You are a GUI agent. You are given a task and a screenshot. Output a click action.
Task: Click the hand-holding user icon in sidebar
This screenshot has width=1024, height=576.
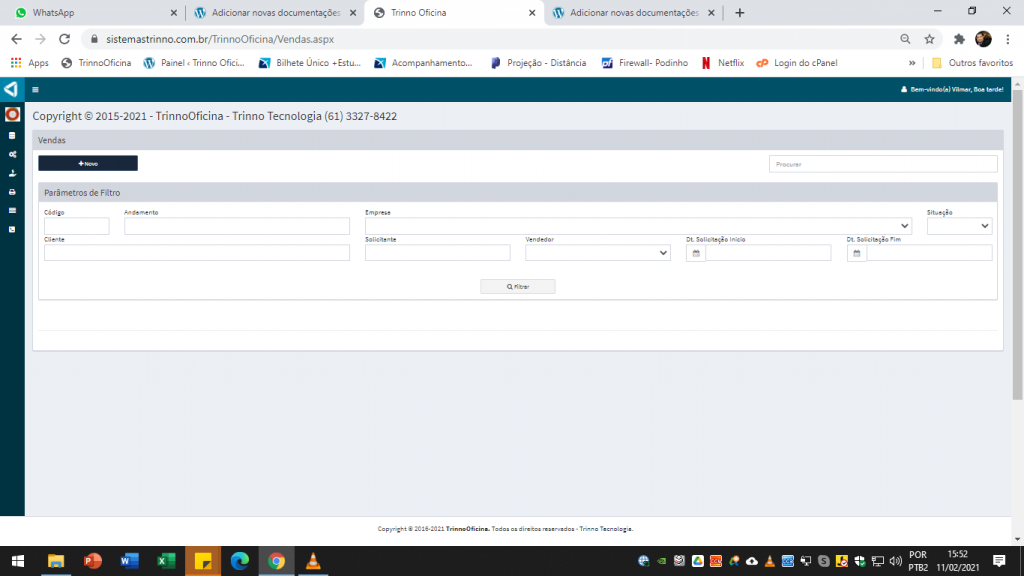[x=12, y=172]
